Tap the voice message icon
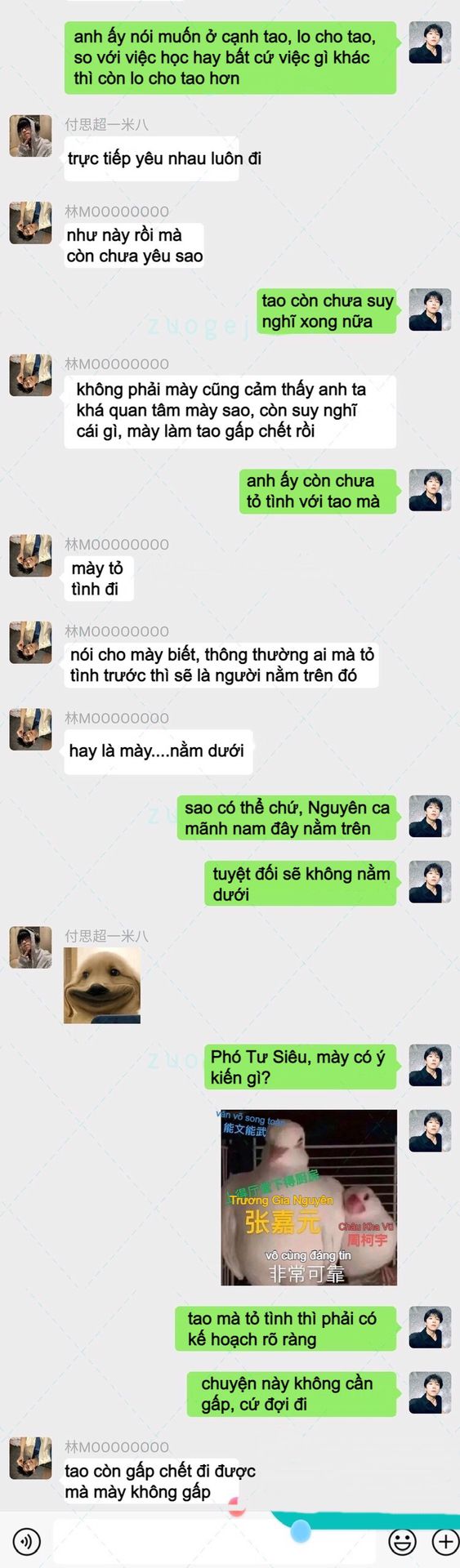 (27, 1541)
